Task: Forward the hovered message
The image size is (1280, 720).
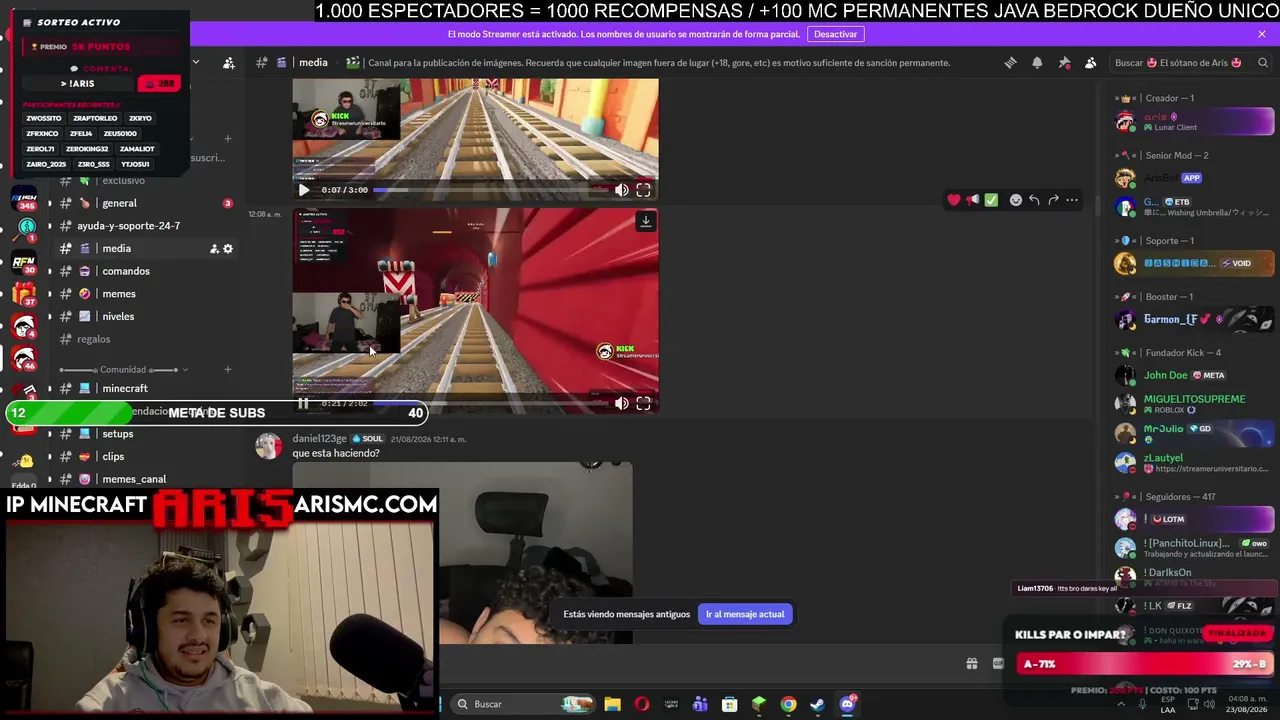Action: point(1053,200)
